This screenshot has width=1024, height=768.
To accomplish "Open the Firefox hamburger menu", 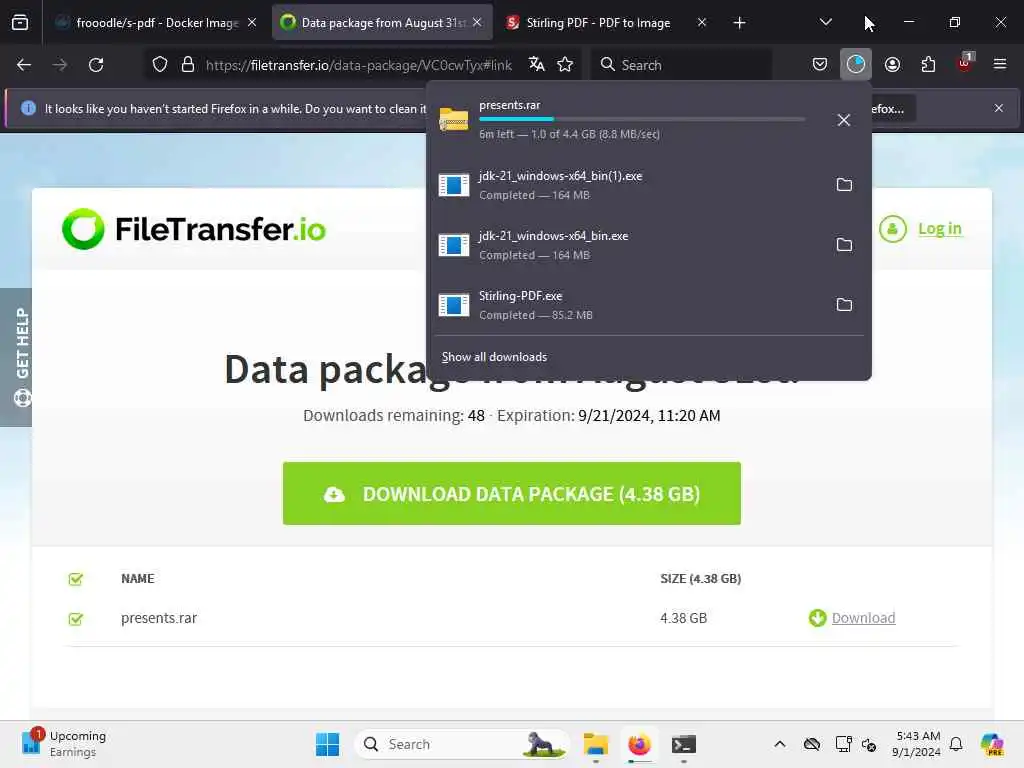I will [x=1000, y=65].
